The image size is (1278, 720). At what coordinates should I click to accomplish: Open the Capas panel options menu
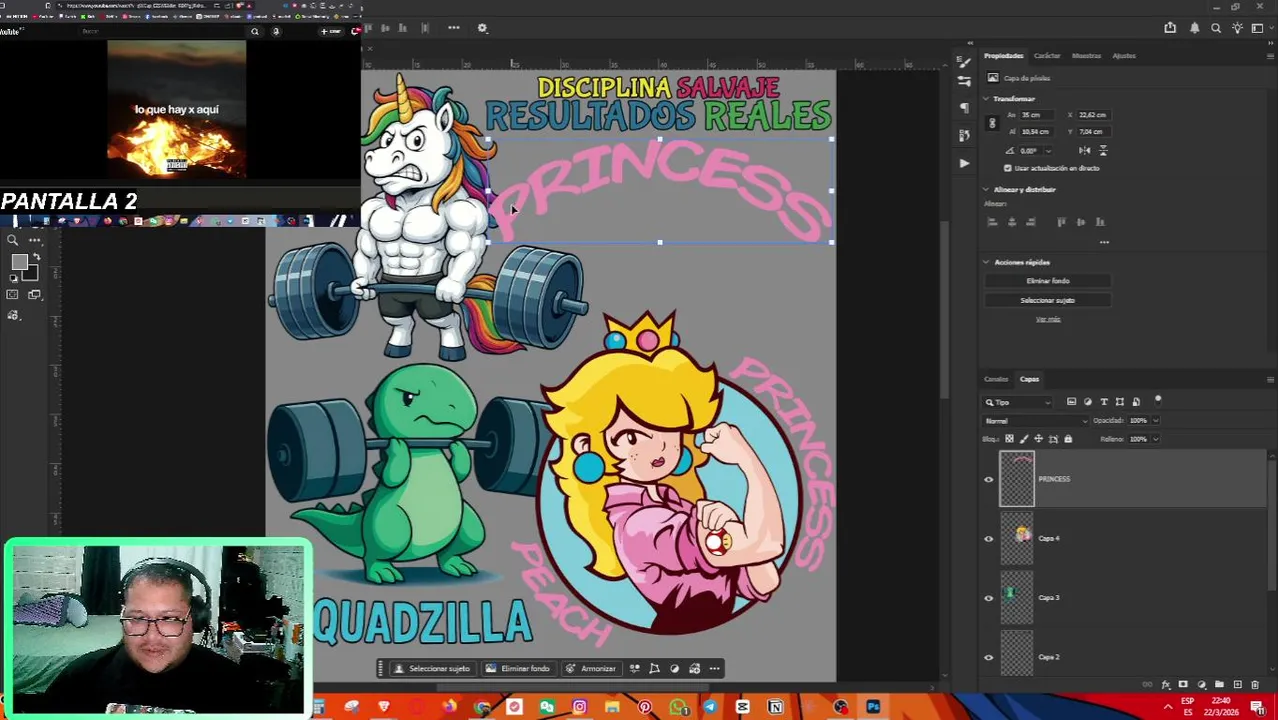click(x=1270, y=379)
